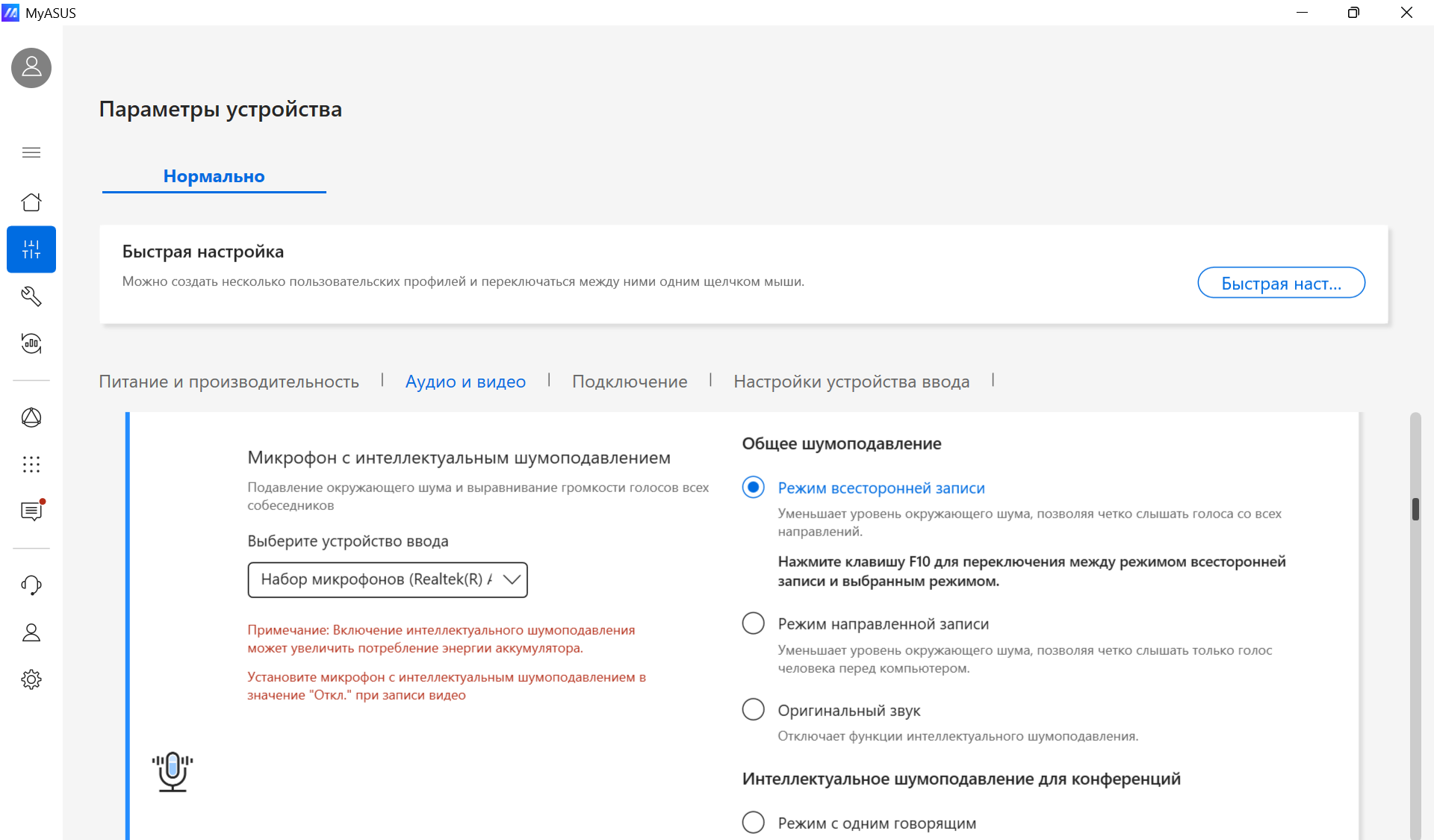1434x840 pixels.
Task: Open the apps grid icon
Action: pos(31,464)
